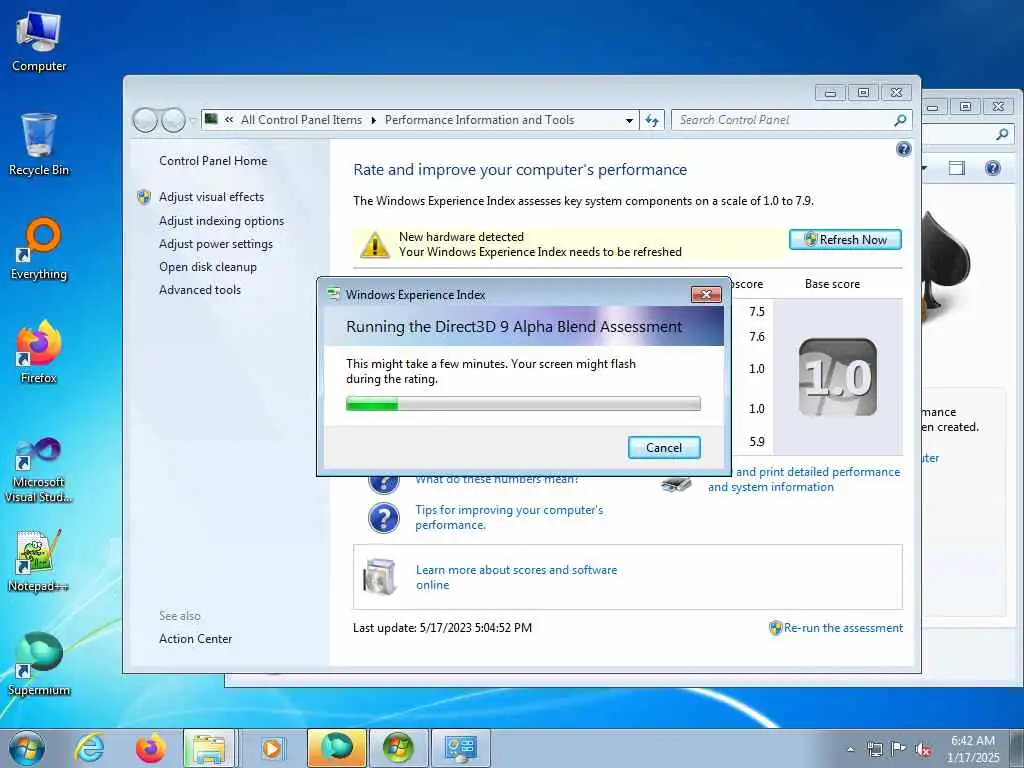
Task: Go to All Control Panel Items breadcrumb
Action: pos(301,120)
